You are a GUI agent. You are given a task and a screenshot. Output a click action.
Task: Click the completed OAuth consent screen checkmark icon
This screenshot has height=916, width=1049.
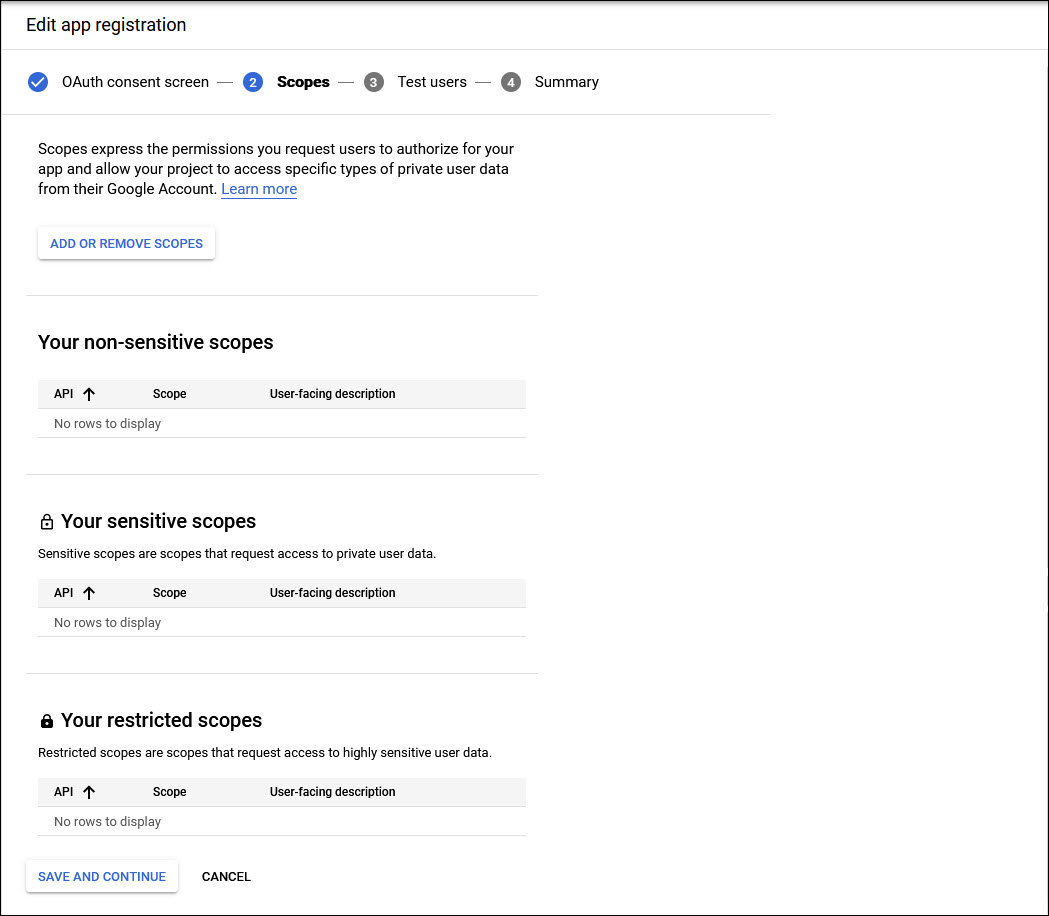(x=38, y=82)
